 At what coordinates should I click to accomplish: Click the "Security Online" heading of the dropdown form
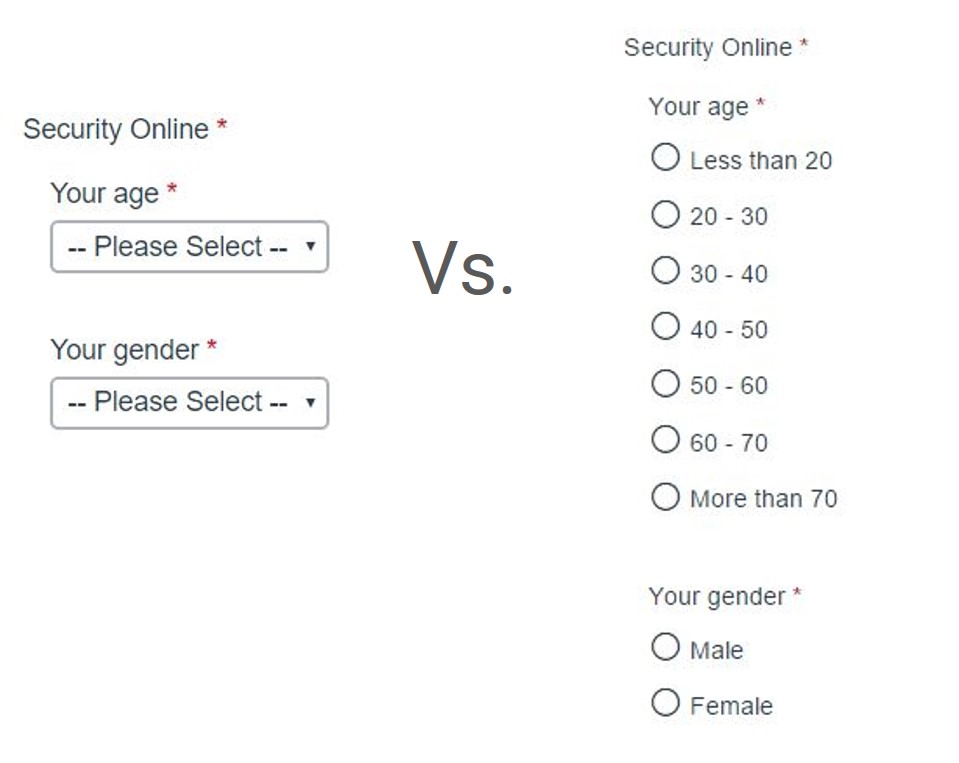(116, 129)
